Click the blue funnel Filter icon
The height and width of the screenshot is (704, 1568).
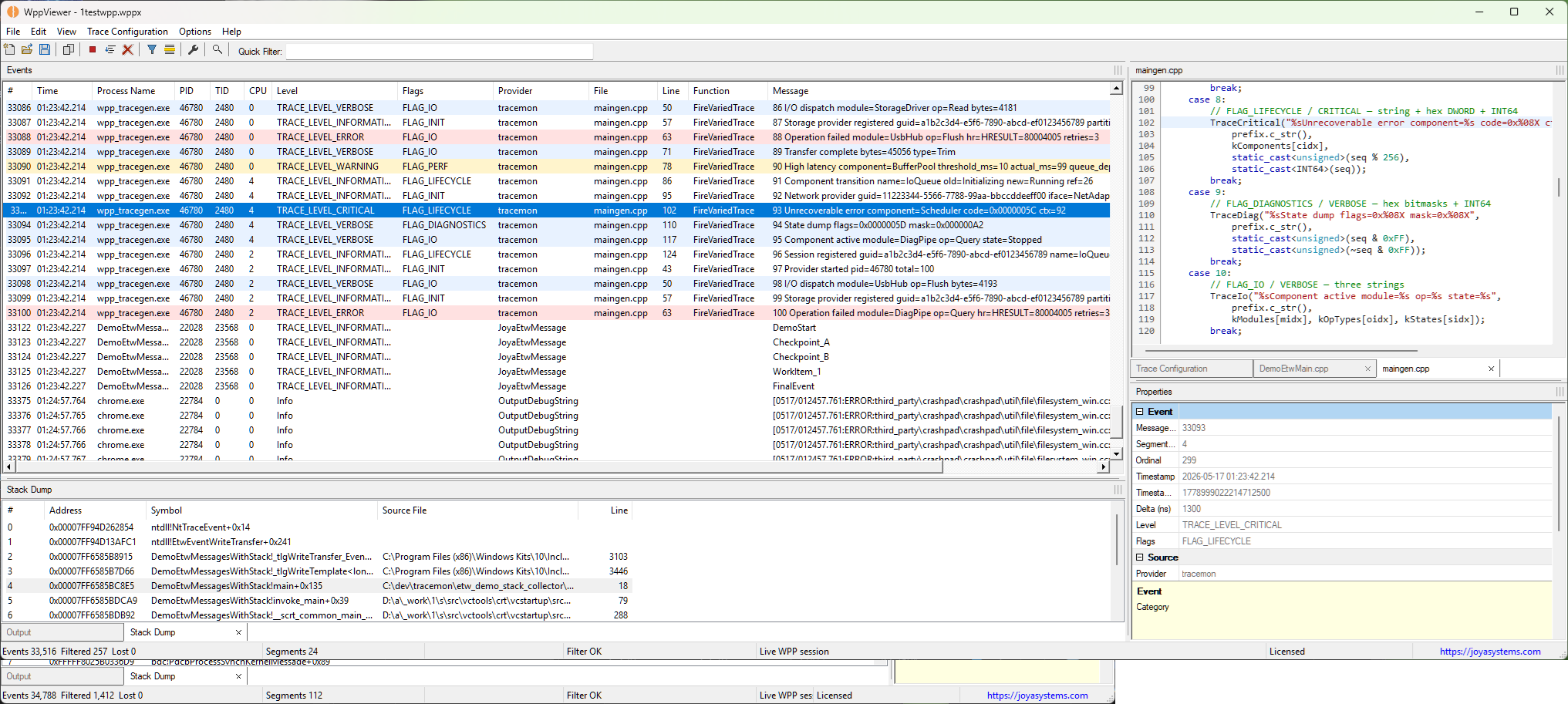coord(152,49)
